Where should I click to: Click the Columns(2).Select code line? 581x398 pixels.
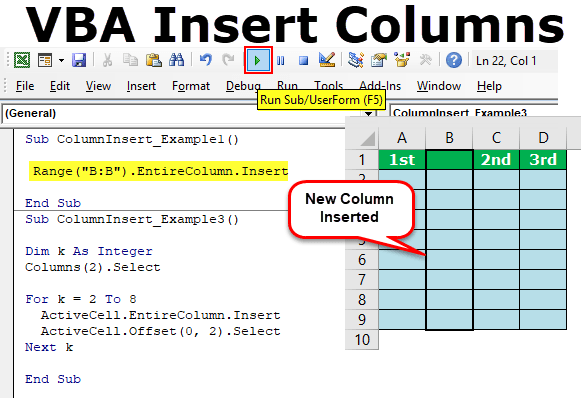coord(93,267)
